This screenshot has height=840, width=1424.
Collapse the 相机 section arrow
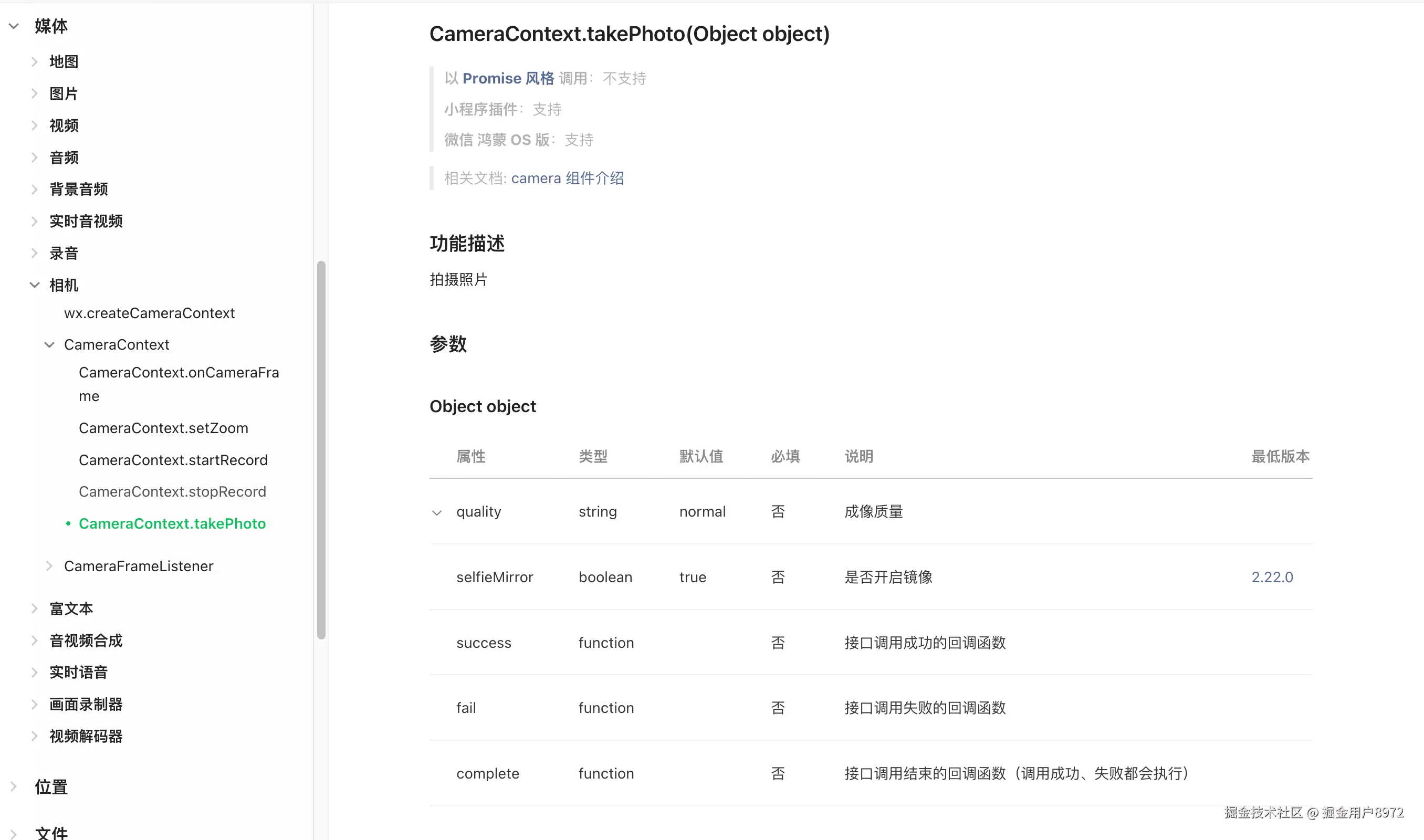click(35, 285)
